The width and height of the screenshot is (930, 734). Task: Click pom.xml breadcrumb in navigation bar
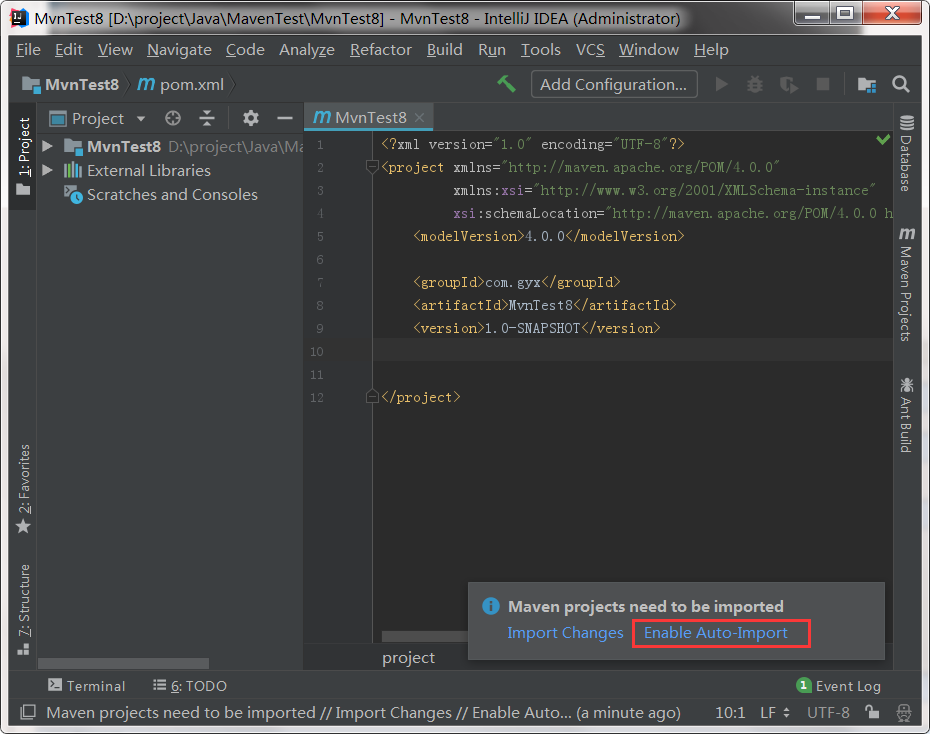coord(180,84)
